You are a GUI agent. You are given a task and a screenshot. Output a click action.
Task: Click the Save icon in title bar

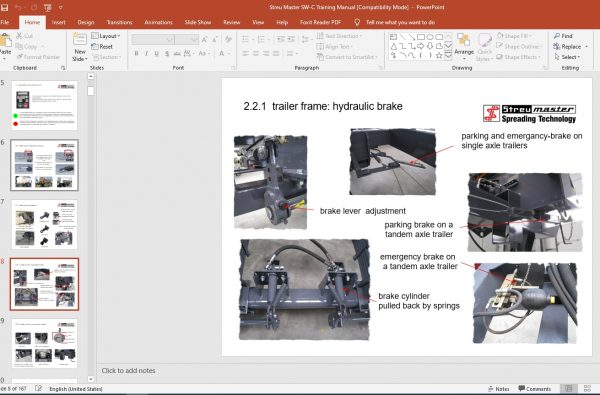(4, 7)
